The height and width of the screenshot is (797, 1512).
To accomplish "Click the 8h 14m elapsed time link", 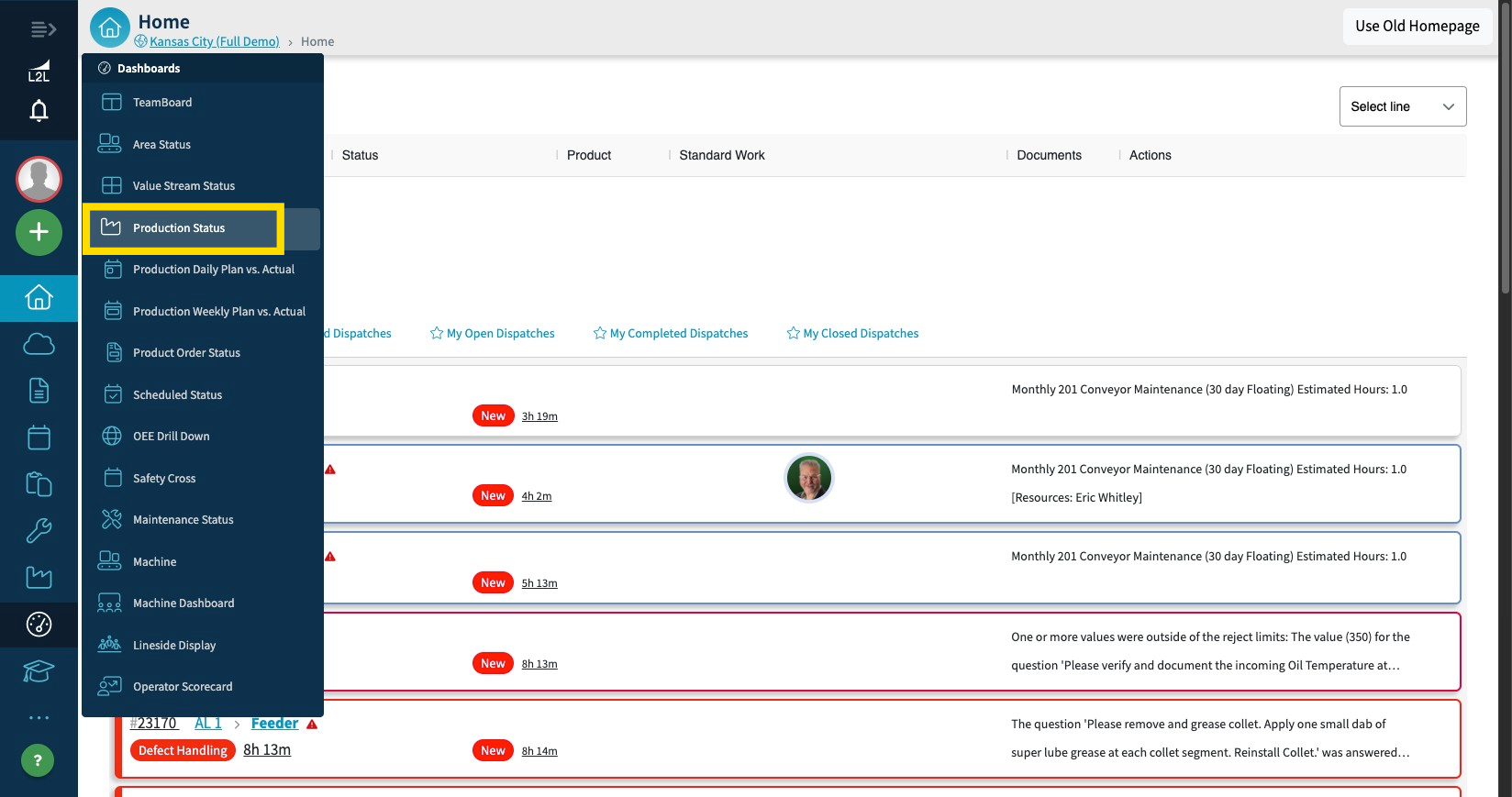I will tap(539, 751).
